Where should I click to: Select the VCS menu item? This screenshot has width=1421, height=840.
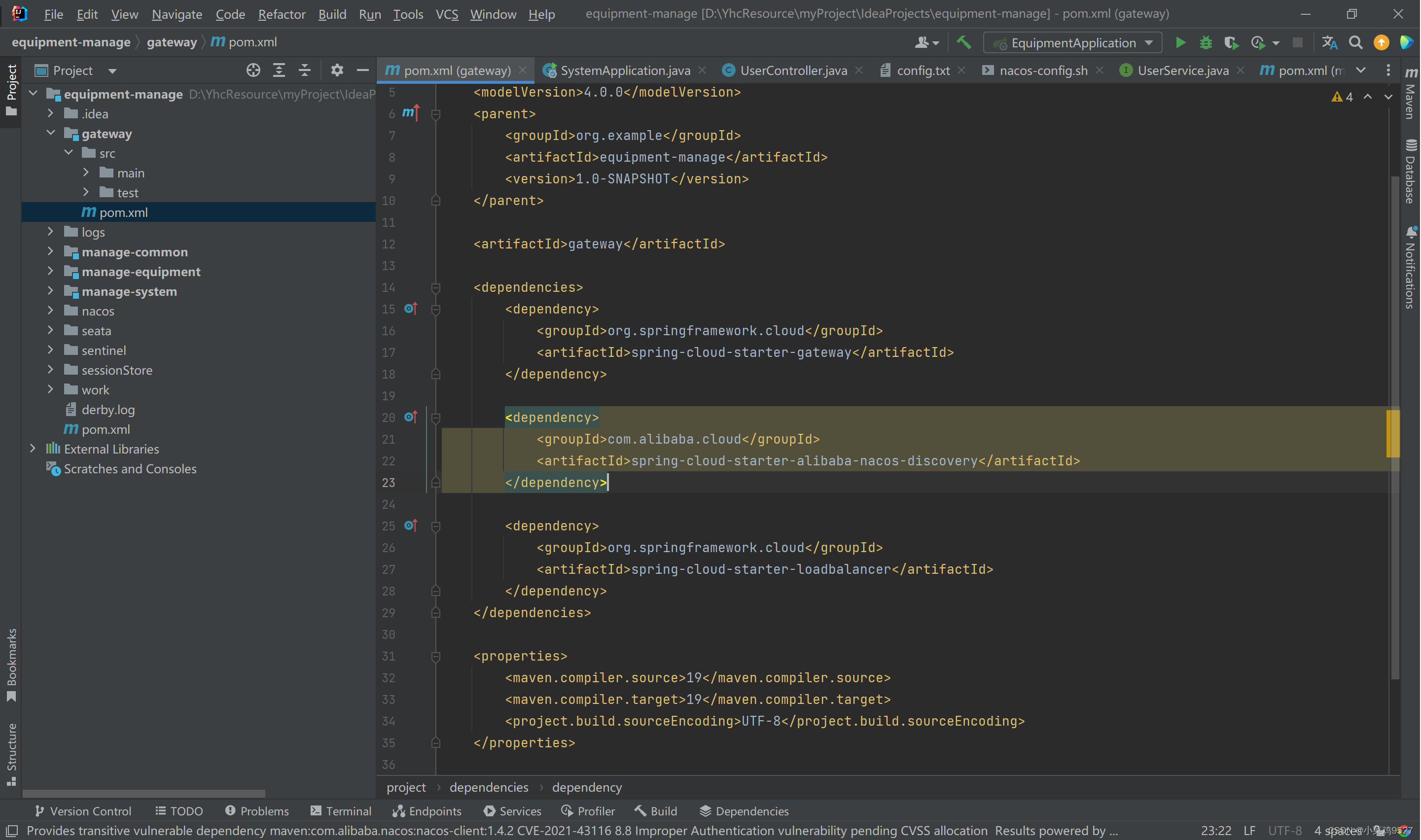(x=447, y=14)
